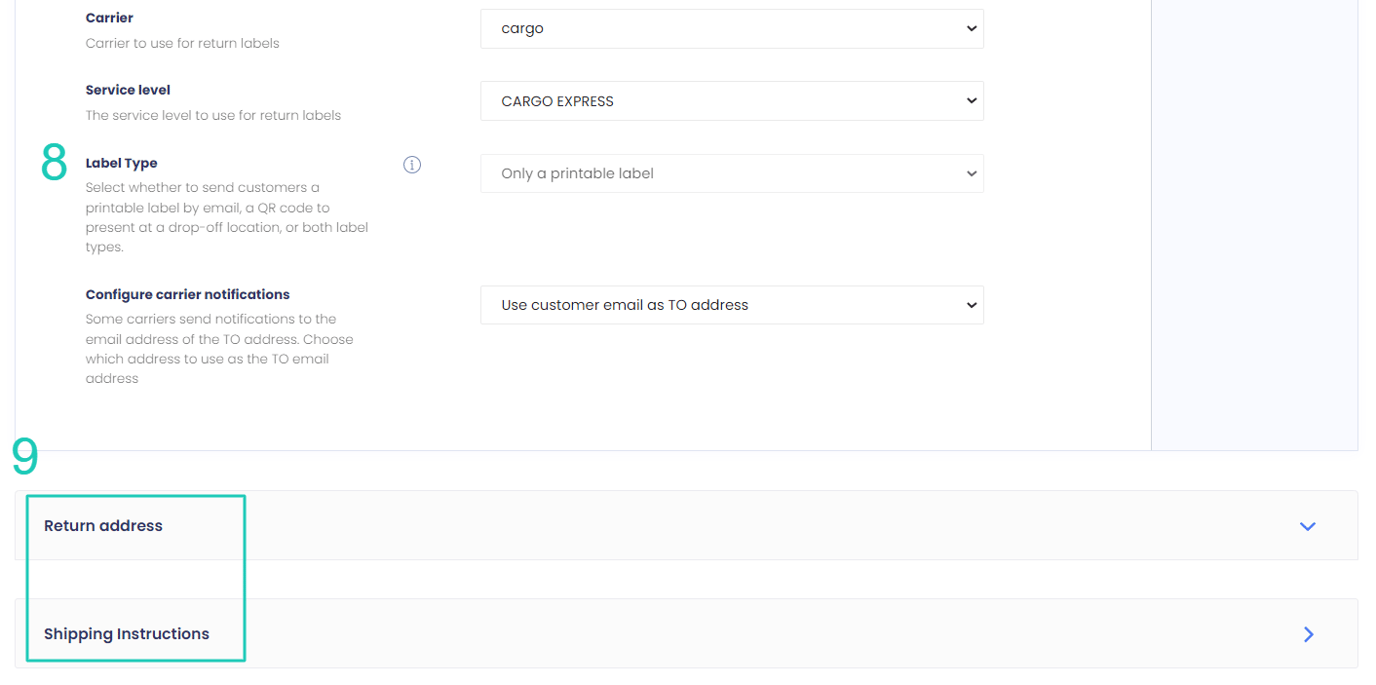
Task: Click the Service level field label
Action: point(128,90)
